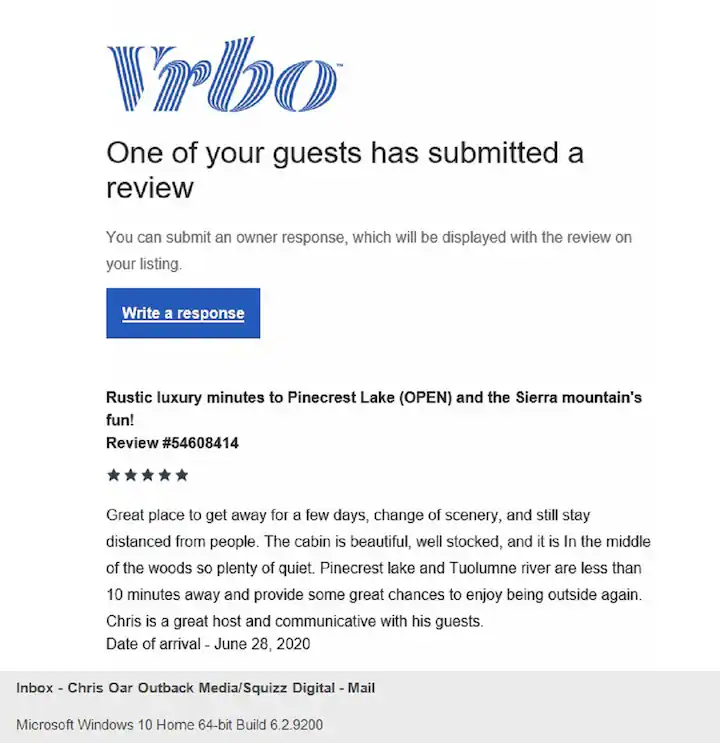Select the Review #54608414 line

tap(172, 443)
